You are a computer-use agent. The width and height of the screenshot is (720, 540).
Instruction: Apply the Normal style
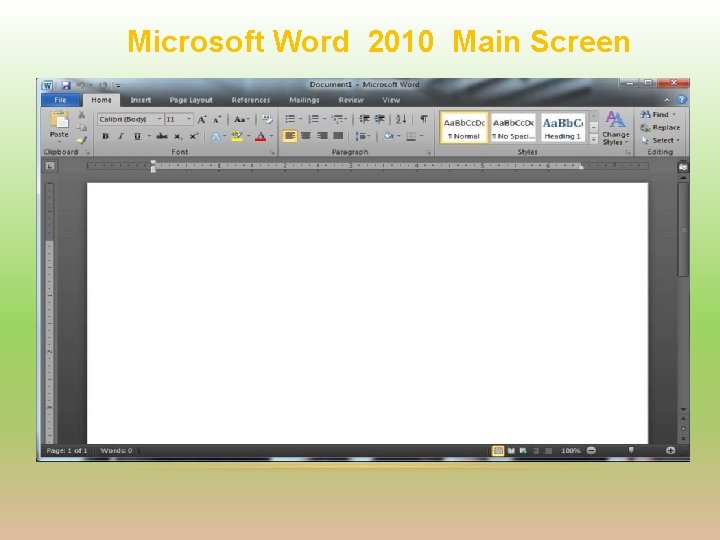pyautogui.click(x=464, y=128)
